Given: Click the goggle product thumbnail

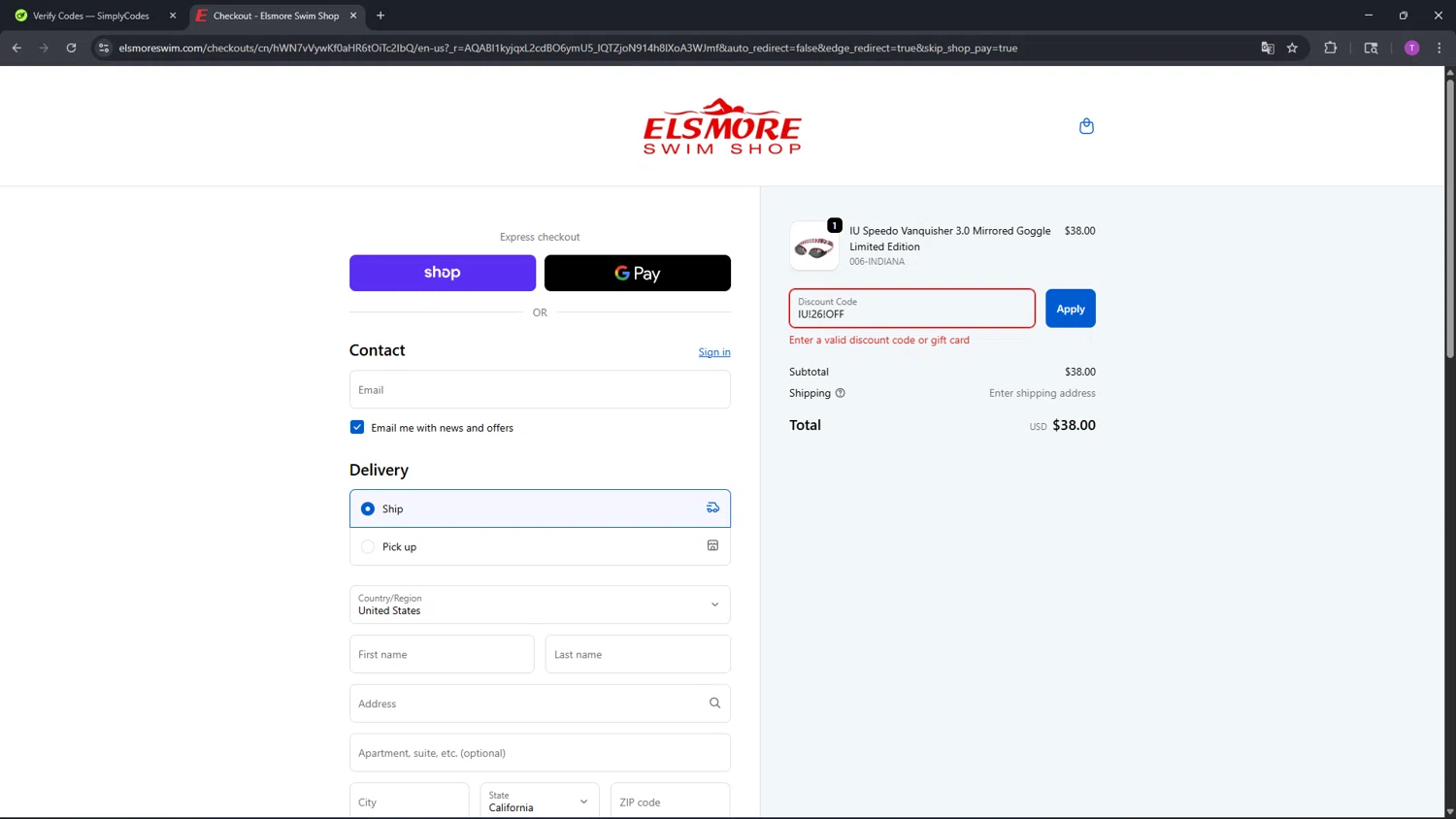Looking at the screenshot, I should 814,246.
